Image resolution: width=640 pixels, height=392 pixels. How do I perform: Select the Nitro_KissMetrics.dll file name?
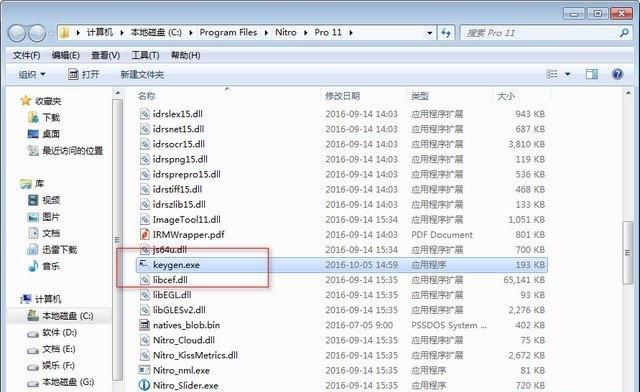(195, 355)
